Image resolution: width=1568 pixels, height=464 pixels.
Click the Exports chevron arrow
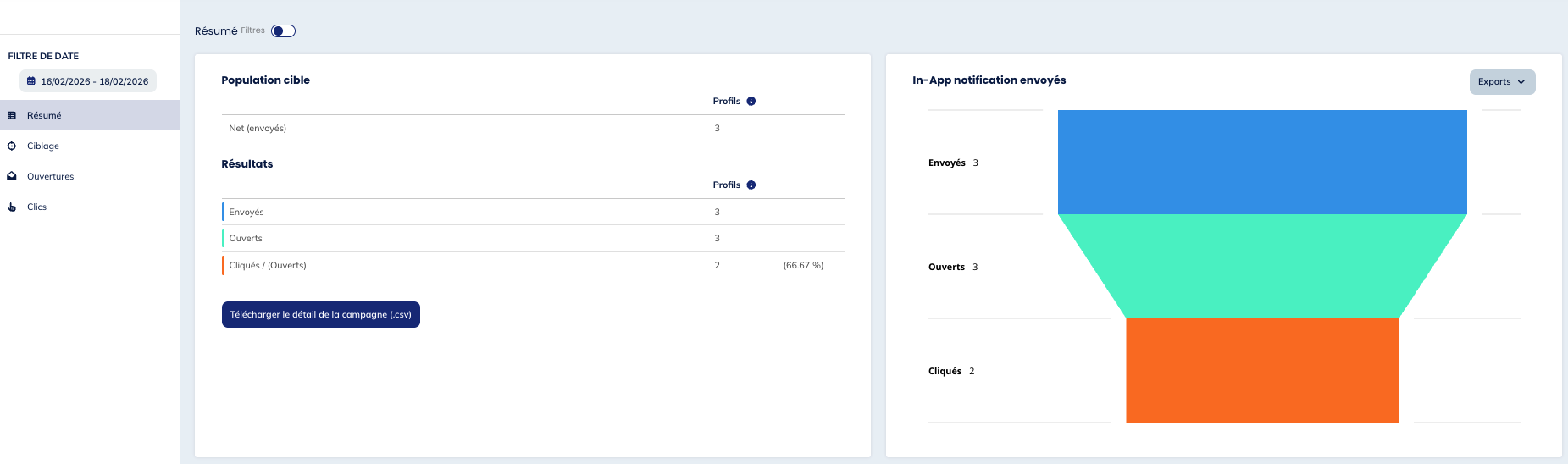[x=1521, y=82]
